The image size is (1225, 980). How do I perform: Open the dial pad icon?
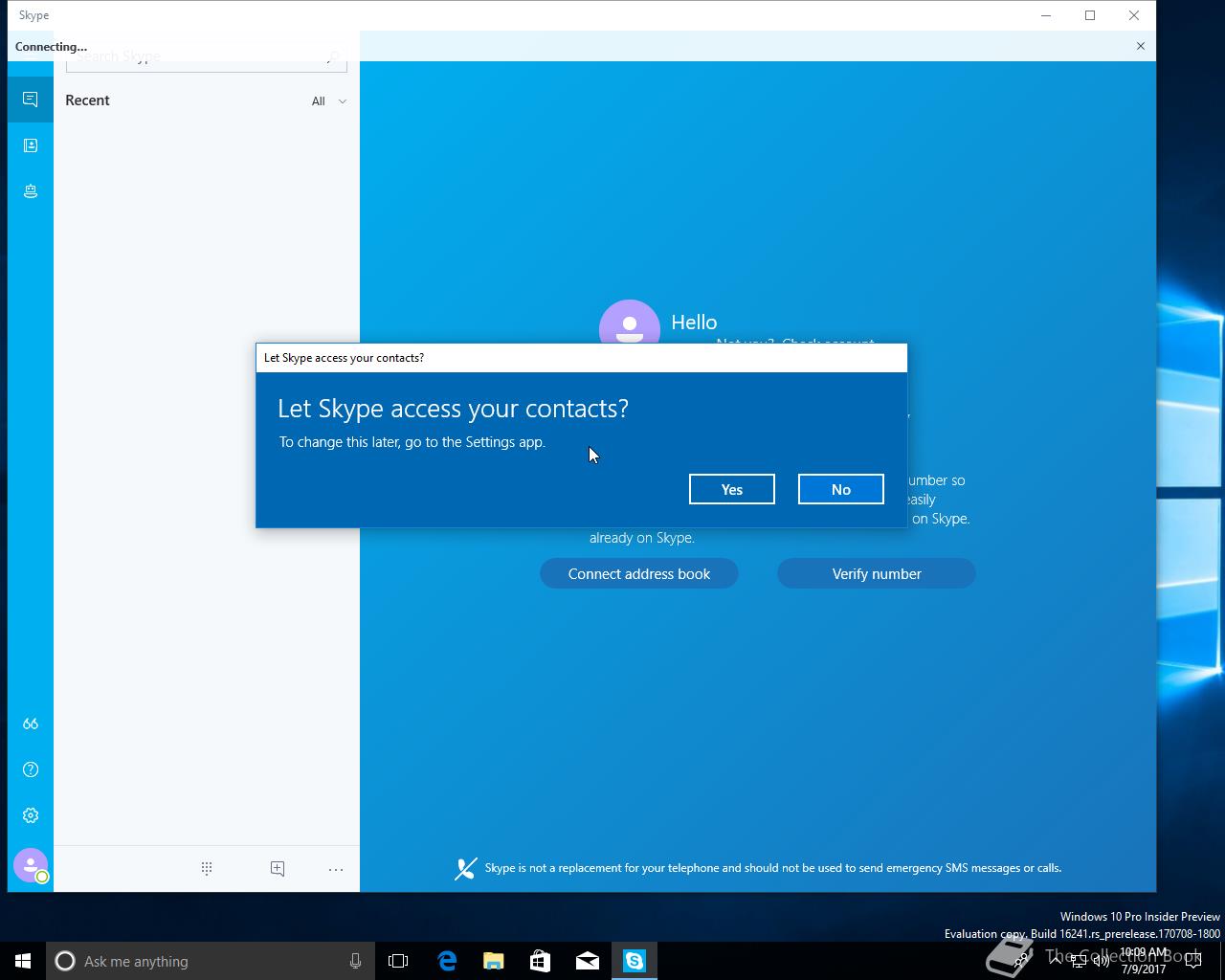click(x=207, y=868)
